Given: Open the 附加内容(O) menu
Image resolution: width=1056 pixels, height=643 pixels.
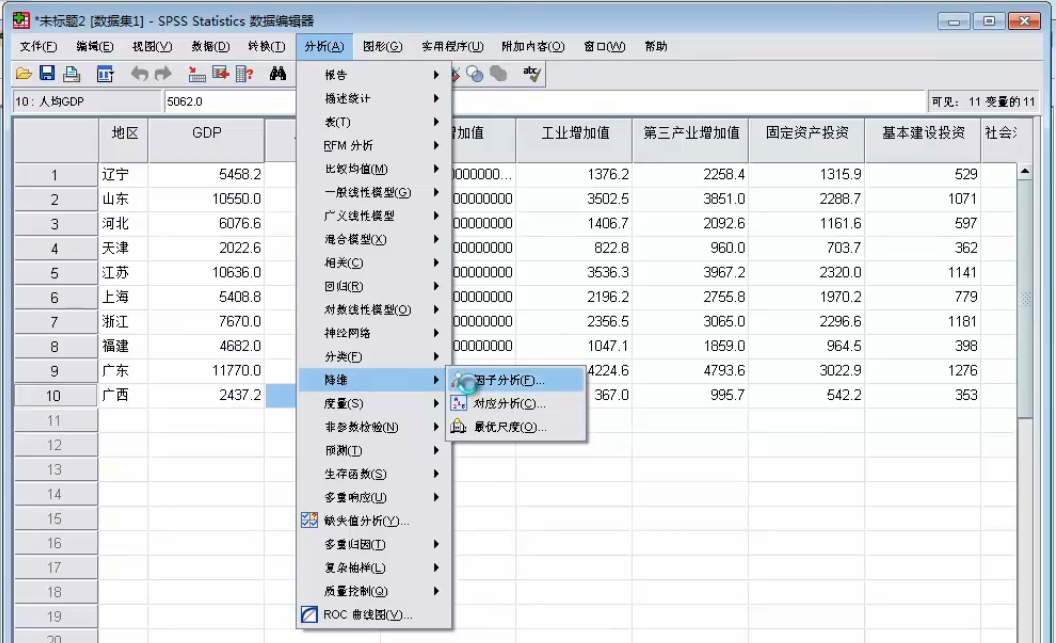Looking at the screenshot, I should [x=533, y=46].
